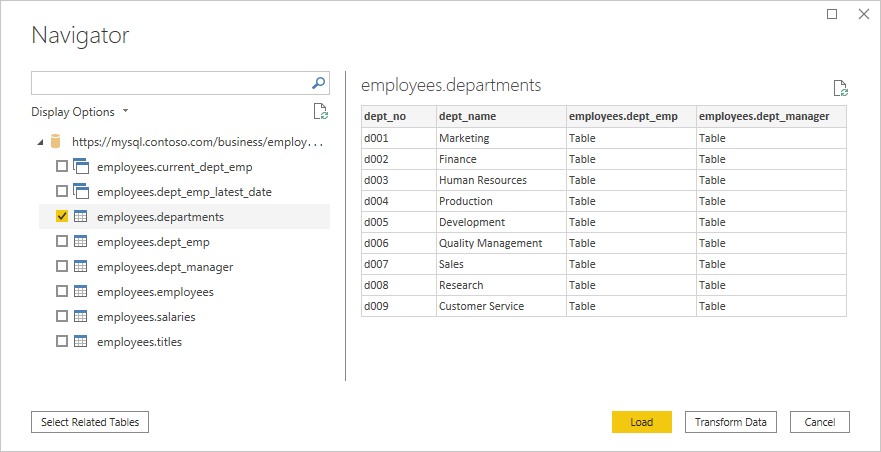Click Select Related Tables button
Image resolution: width=881 pixels, height=452 pixels.
[90, 422]
